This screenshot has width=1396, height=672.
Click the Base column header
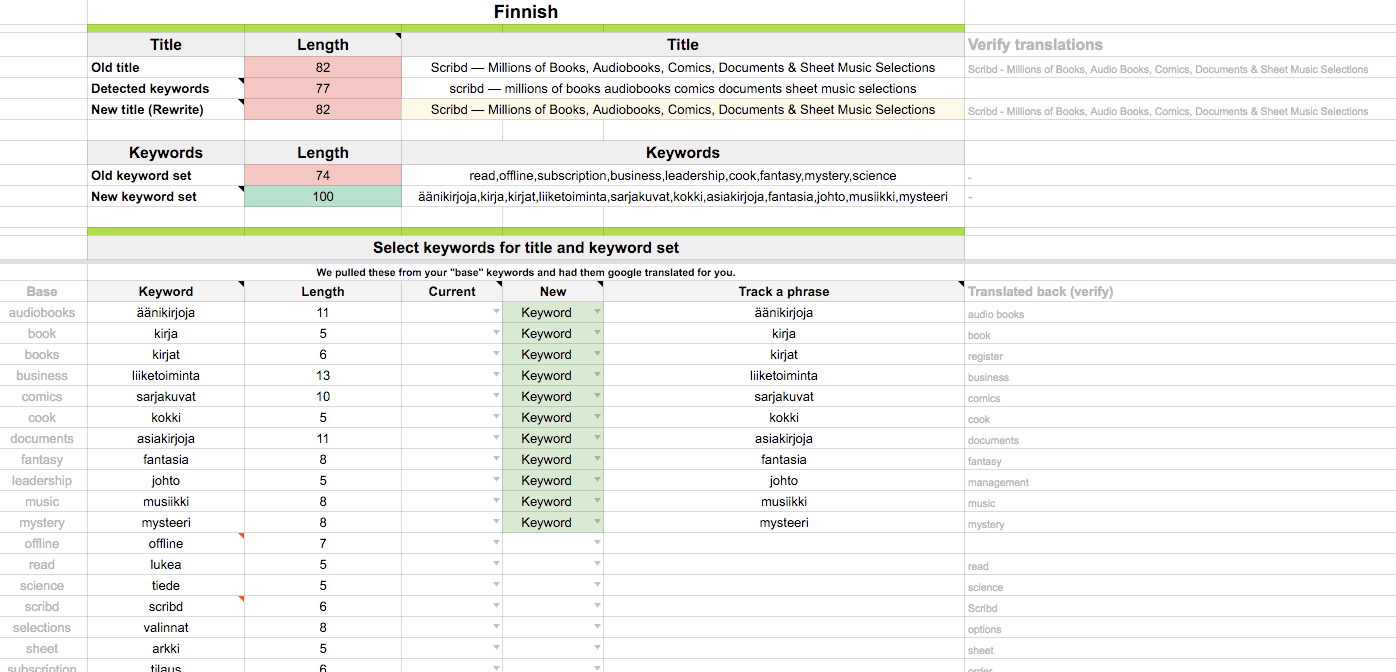(42, 291)
